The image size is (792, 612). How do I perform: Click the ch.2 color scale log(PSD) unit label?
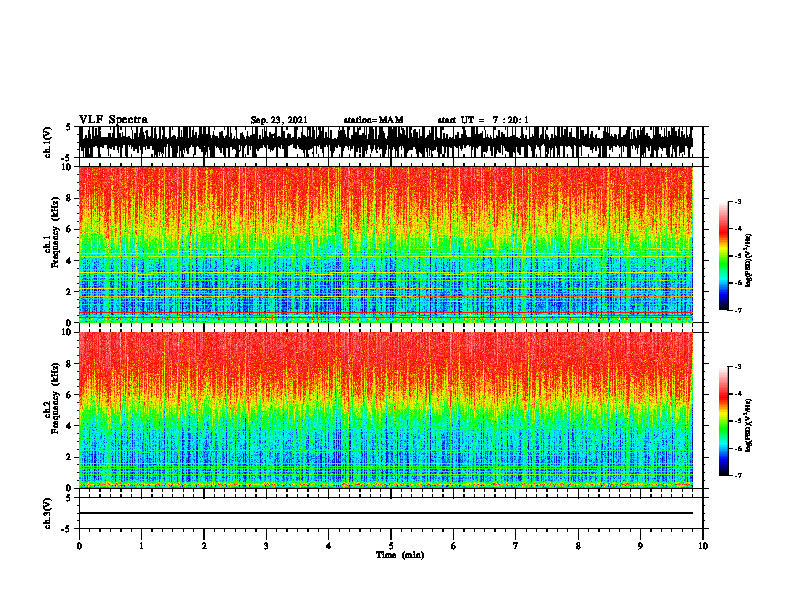tap(749, 425)
